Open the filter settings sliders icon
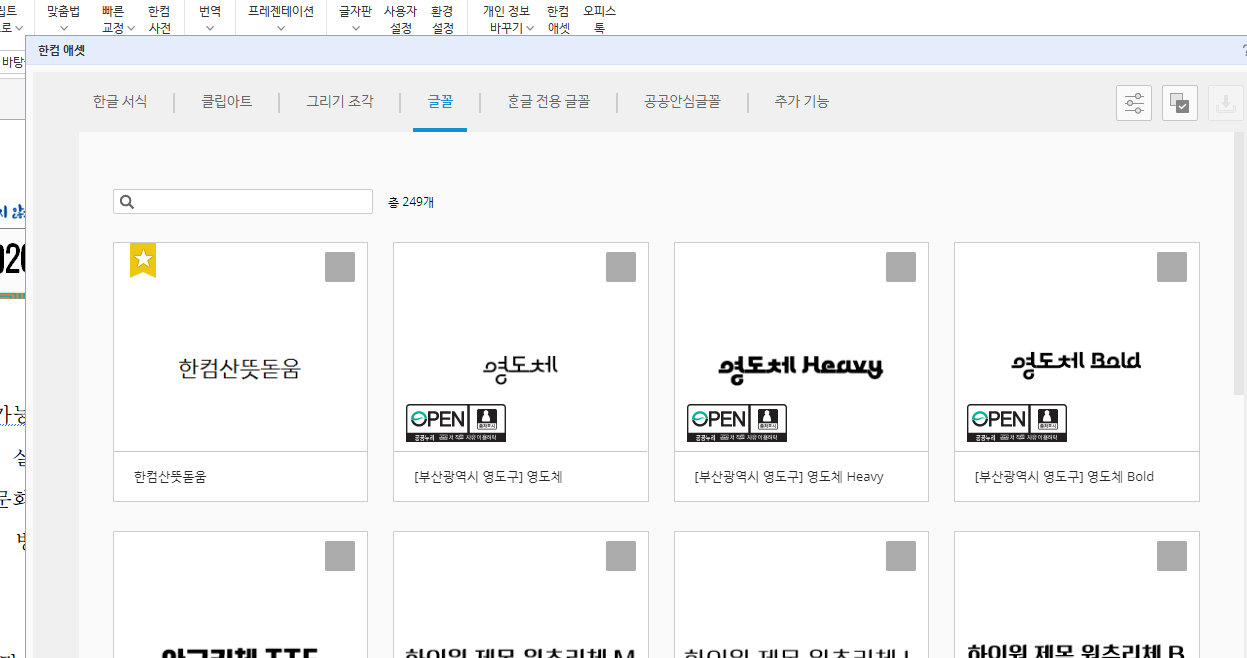1247x658 pixels. (x=1134, y=103)
